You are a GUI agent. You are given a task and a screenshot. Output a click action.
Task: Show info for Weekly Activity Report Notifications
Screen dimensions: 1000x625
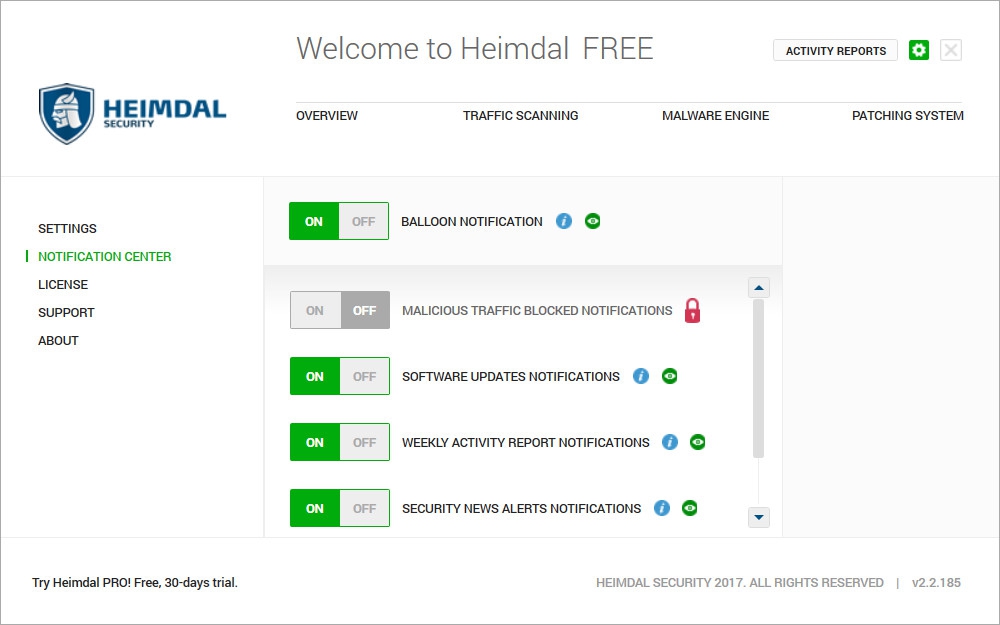(670, 442)
